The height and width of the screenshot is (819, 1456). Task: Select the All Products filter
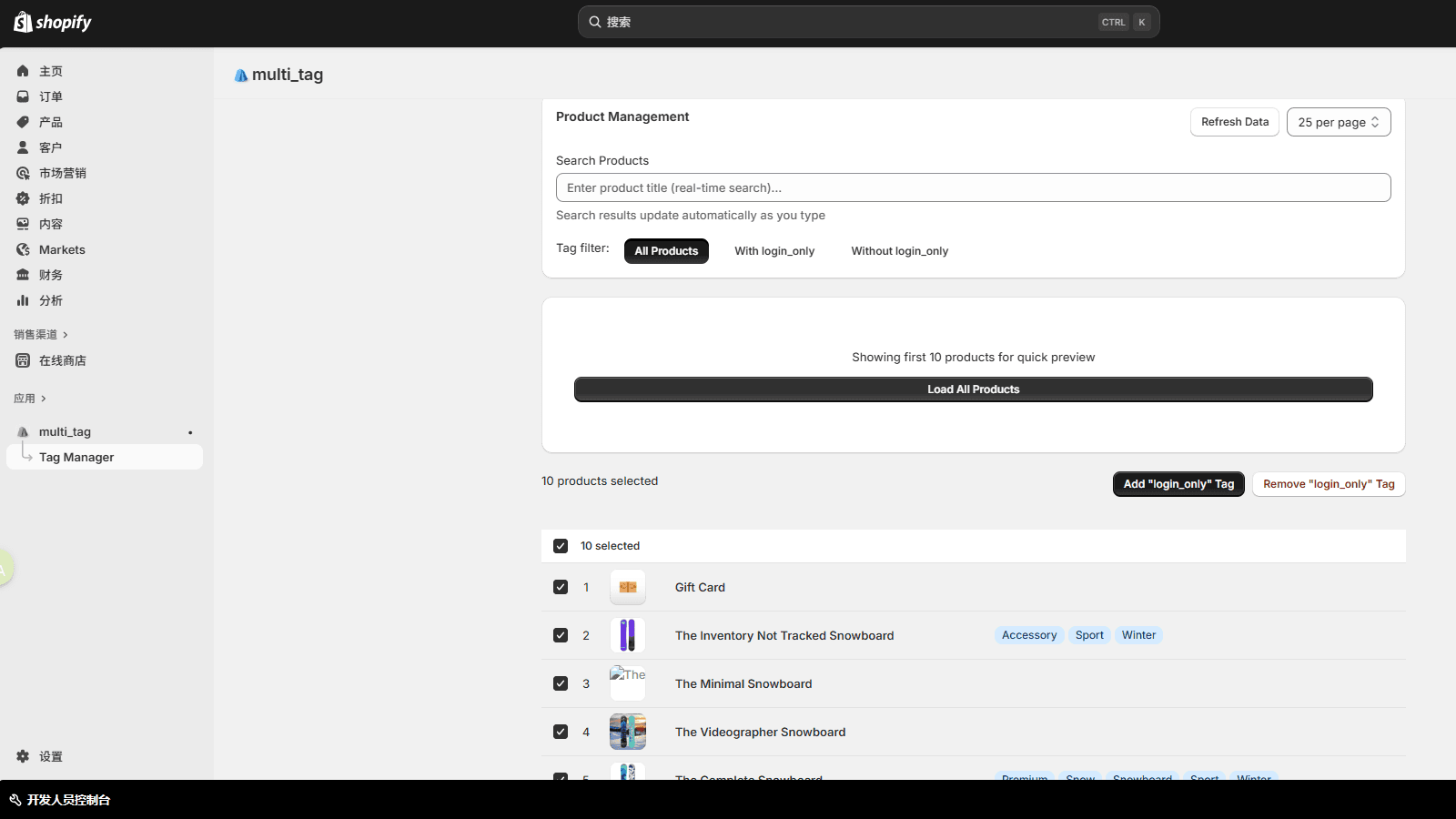click(x=666, y=251)
